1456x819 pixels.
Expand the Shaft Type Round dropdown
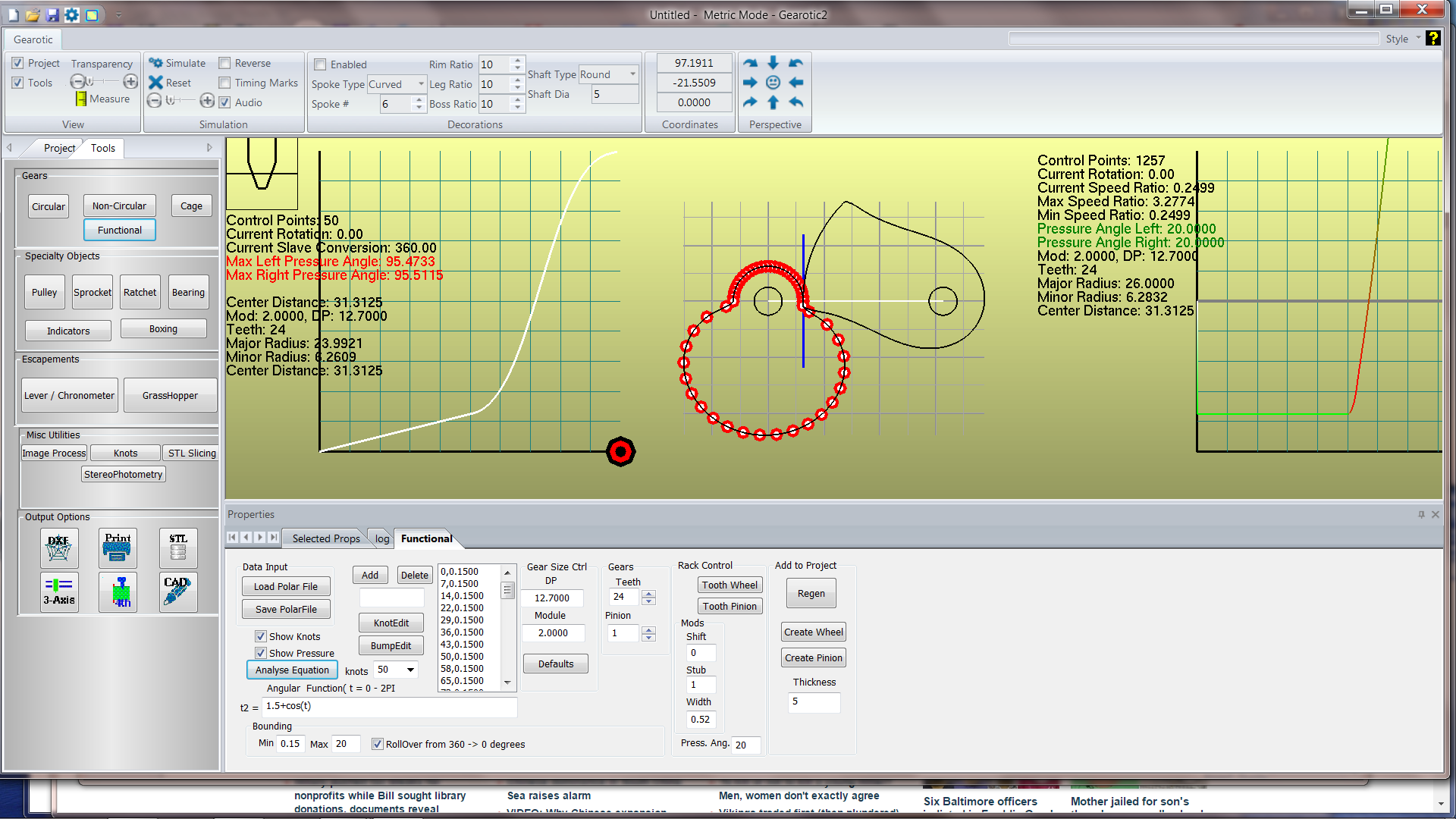tap(632, 74)
